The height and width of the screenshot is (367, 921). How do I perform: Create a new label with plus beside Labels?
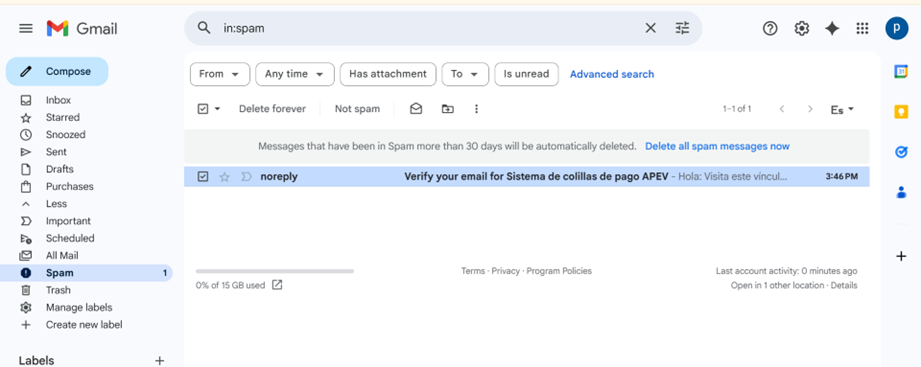click(159, 361)
